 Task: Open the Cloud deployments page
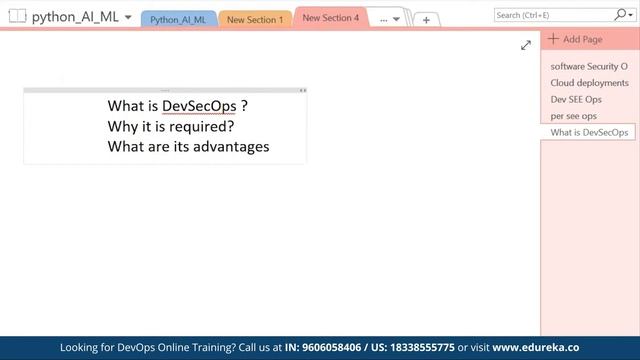tap(589, 83)
